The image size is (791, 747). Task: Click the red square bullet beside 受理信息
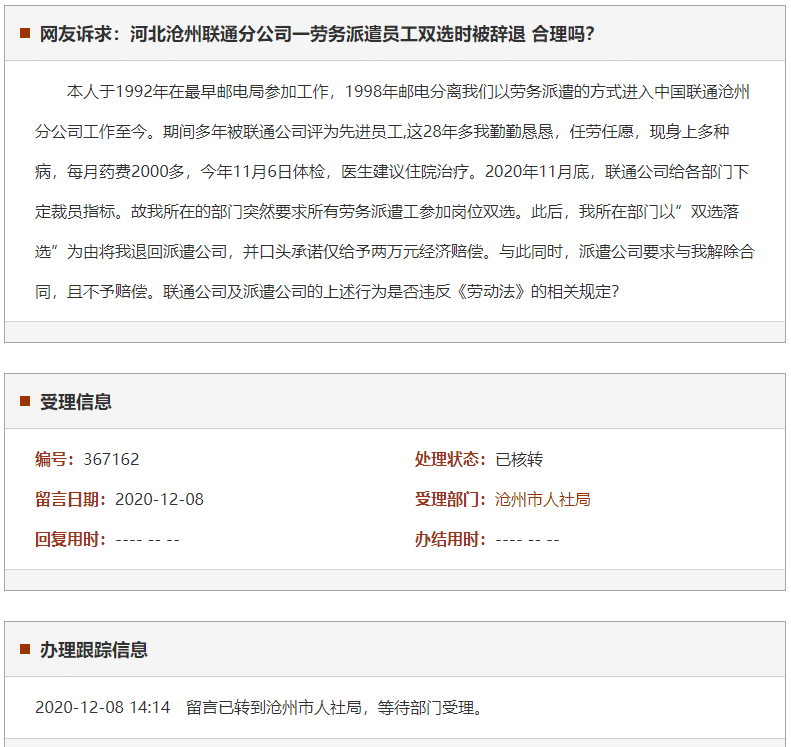point(25,401)
